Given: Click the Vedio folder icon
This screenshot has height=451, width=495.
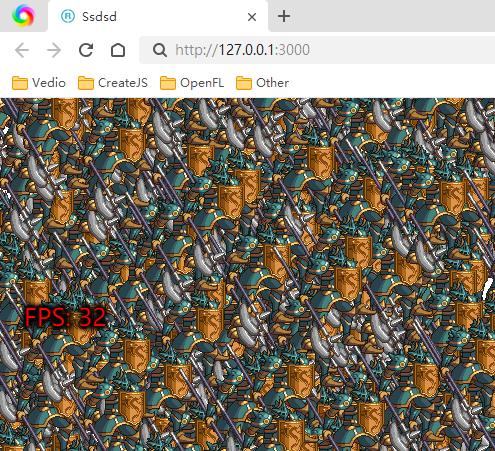Looking at the screenshot, I should pyautogui.click(x=20, y=83).
